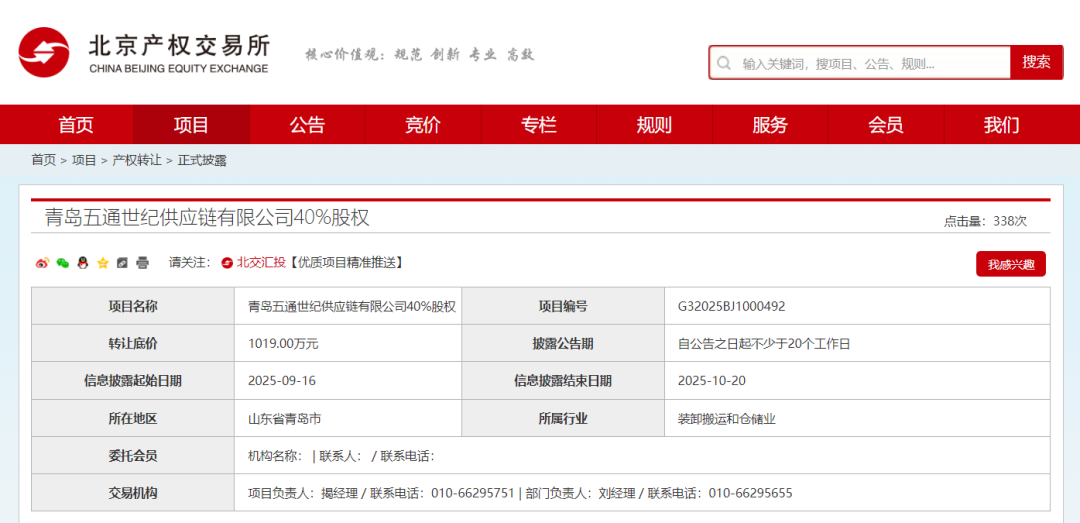Click 自公告之日起不少于20个工作日 text
The width and height of the screenshot is (1080, 523).
coord(764,344)
